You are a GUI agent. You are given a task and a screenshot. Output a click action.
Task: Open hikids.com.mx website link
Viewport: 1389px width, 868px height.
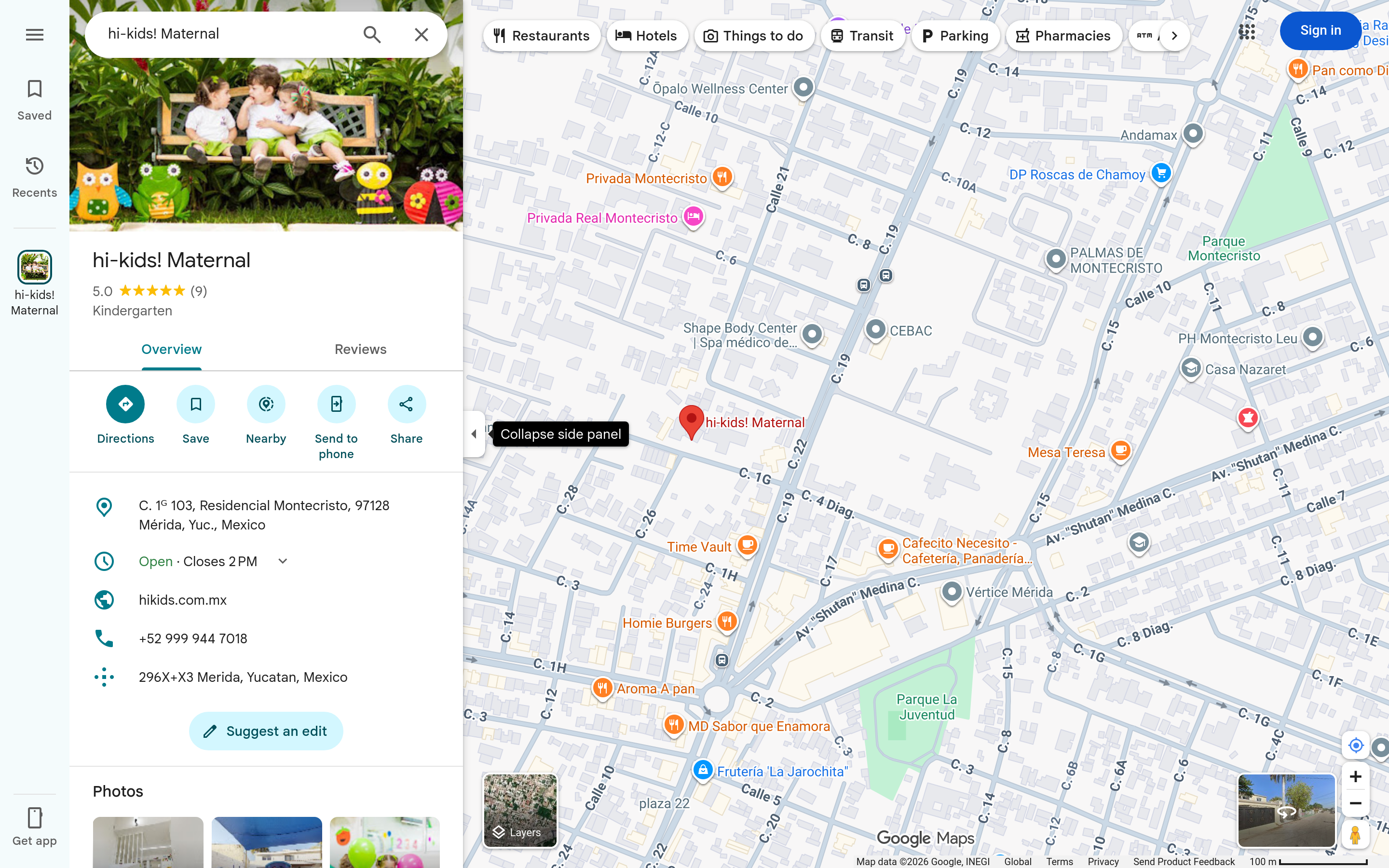coord(266,600)
